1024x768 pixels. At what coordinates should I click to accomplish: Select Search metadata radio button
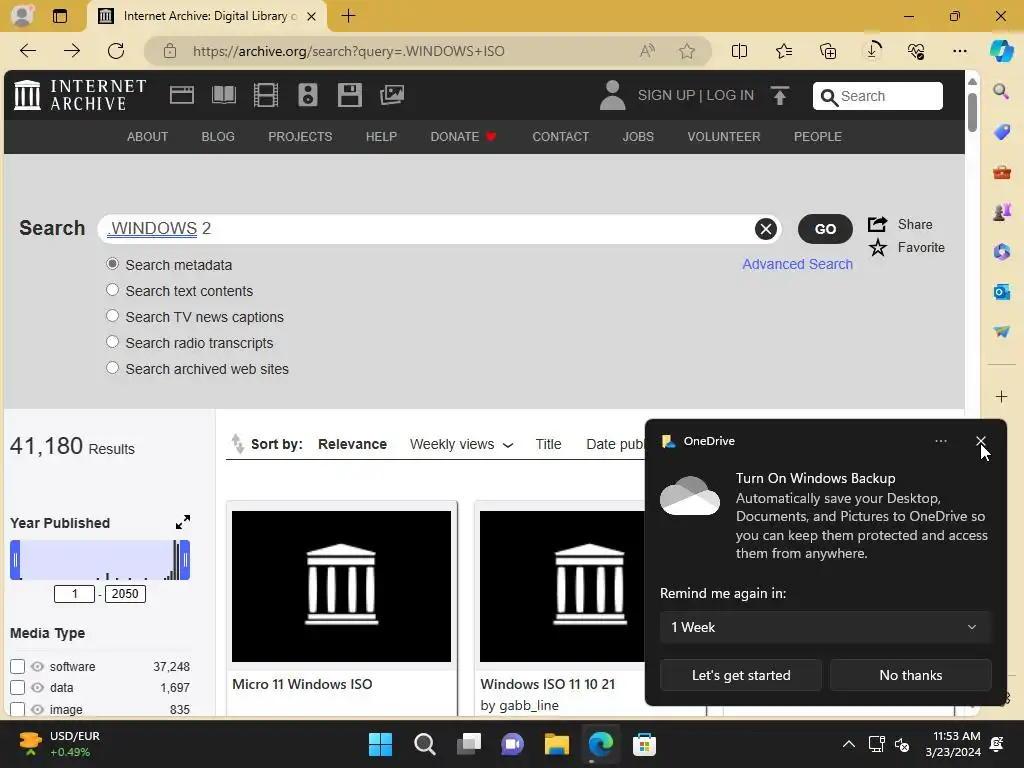(112, 264)
